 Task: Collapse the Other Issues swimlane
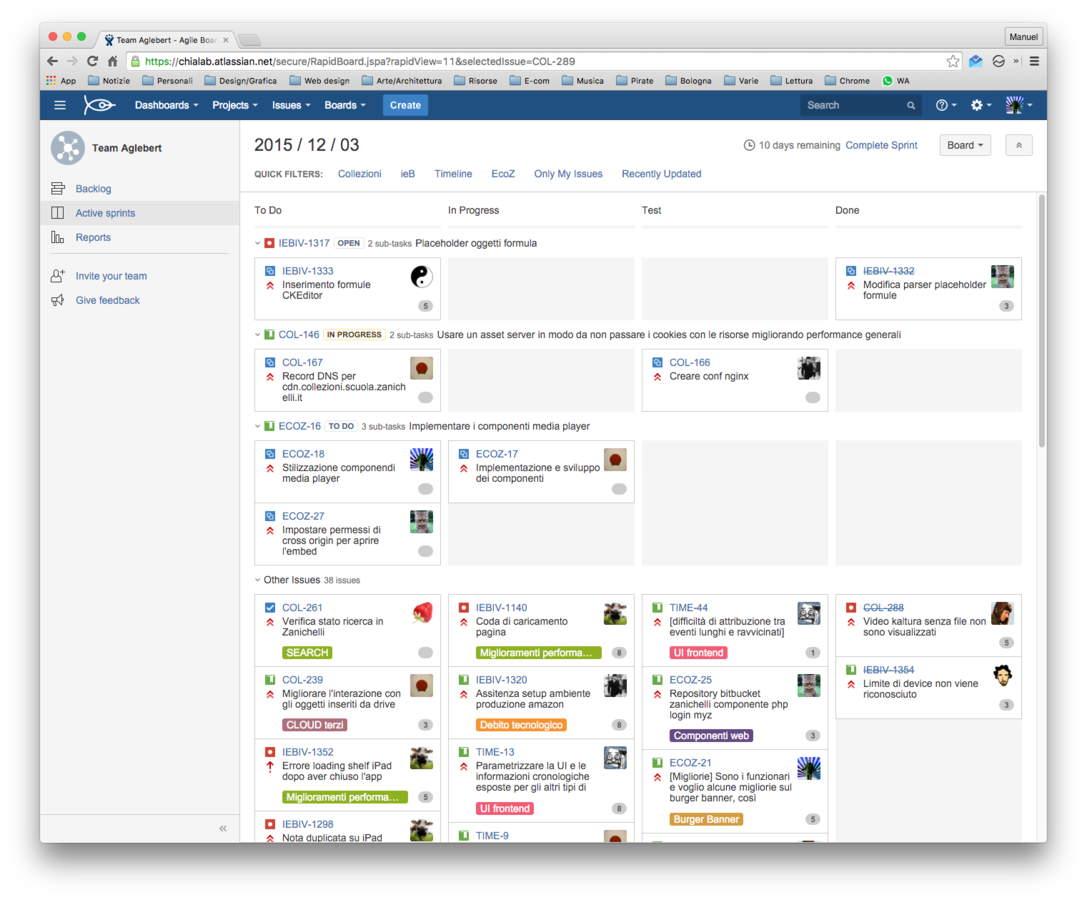point(258,580)
